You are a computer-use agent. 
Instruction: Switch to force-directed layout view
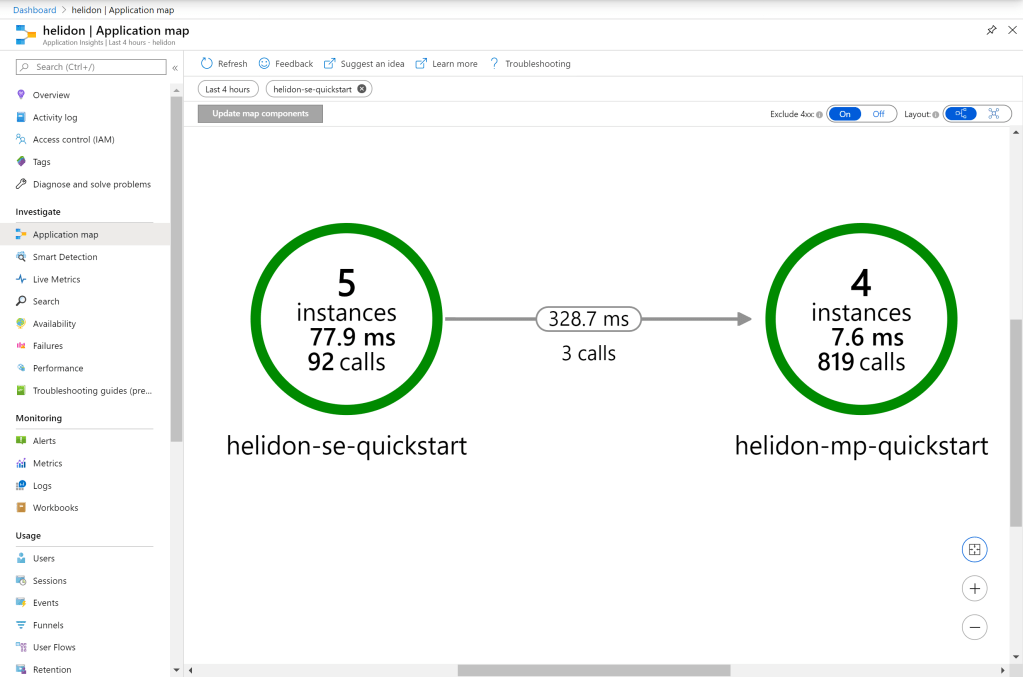coord(994,114)
